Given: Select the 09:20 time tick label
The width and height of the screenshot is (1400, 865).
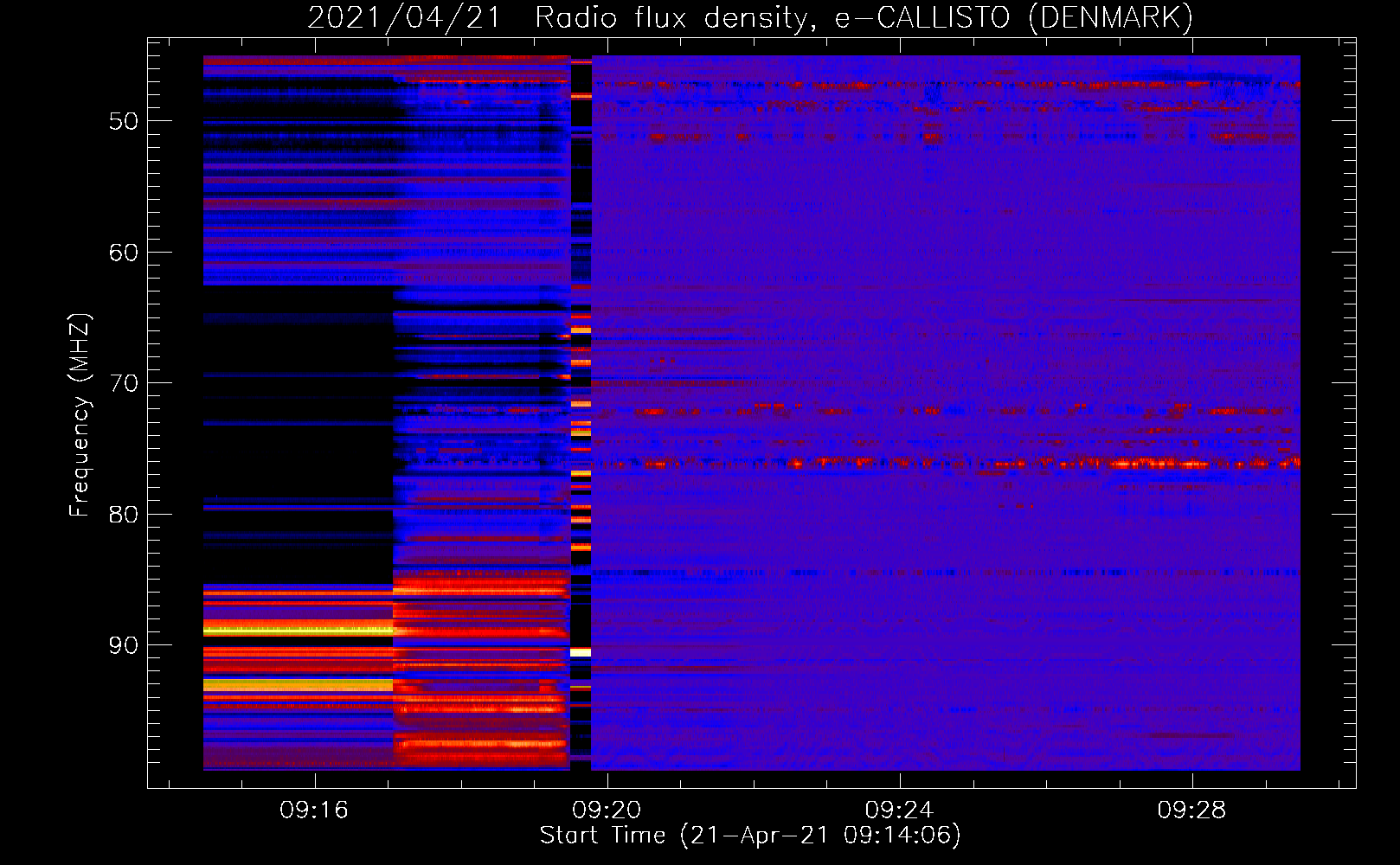Looking at the screenshot, I should point(607,810).
